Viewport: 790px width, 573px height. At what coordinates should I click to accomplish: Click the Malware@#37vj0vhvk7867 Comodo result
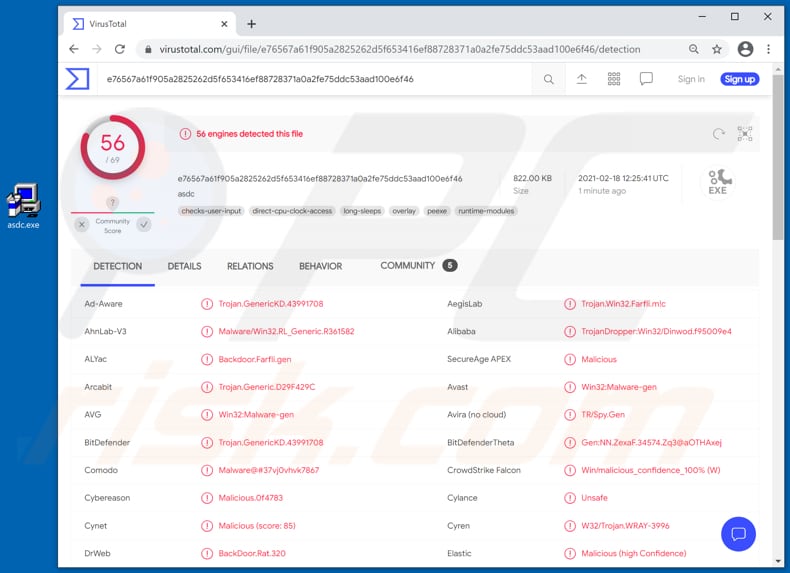pos(269,470)
